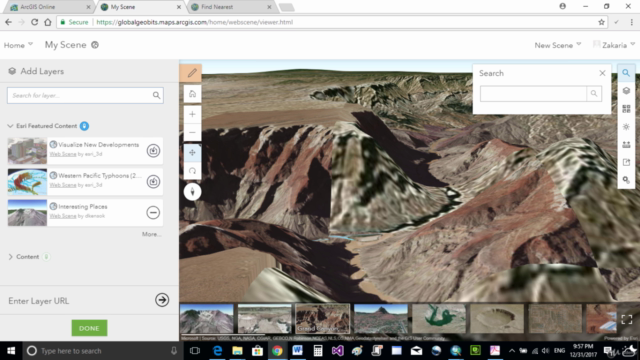This screenshot has height=360, width=640.
Task: Open the Chrome three-dot menu
Action: 631,22
